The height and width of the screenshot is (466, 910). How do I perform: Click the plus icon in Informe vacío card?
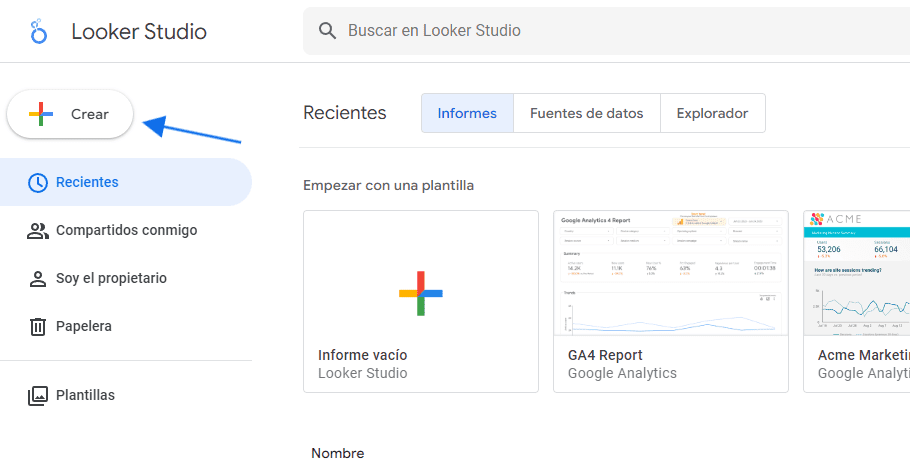pos(421,293)
